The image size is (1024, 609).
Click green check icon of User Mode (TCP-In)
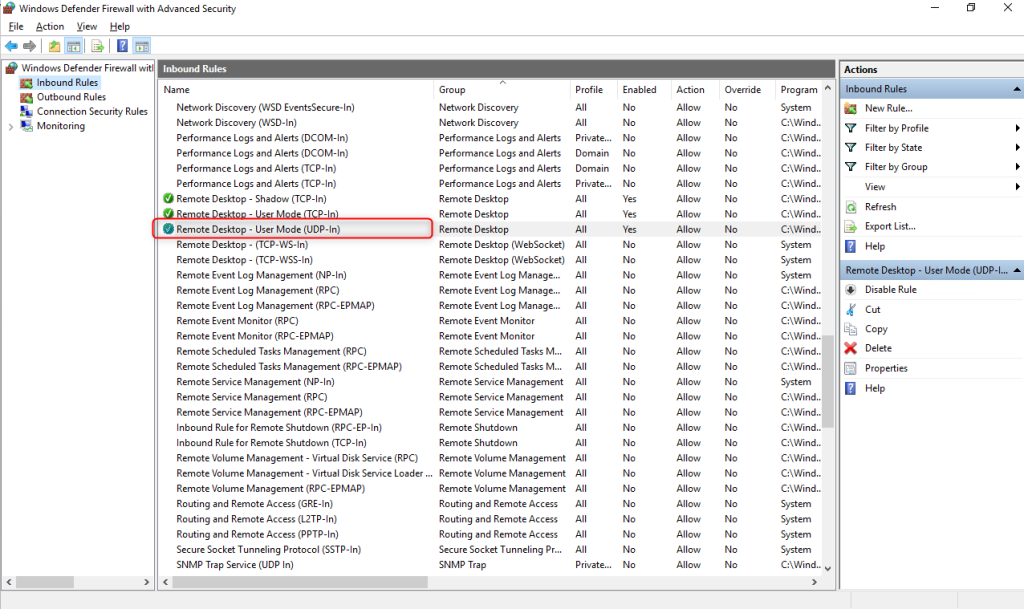[x=168, y=213]
